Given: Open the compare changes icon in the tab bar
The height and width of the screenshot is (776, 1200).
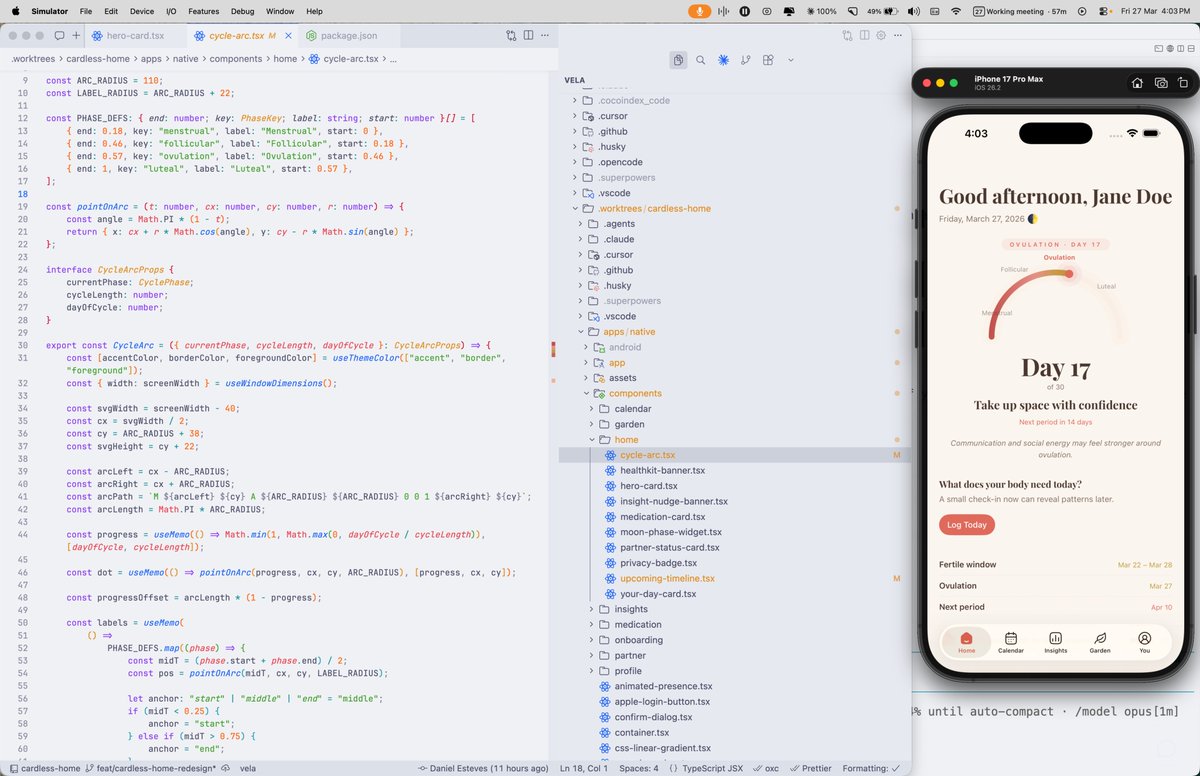Looking at the screenshot, I should coord(511,35).
